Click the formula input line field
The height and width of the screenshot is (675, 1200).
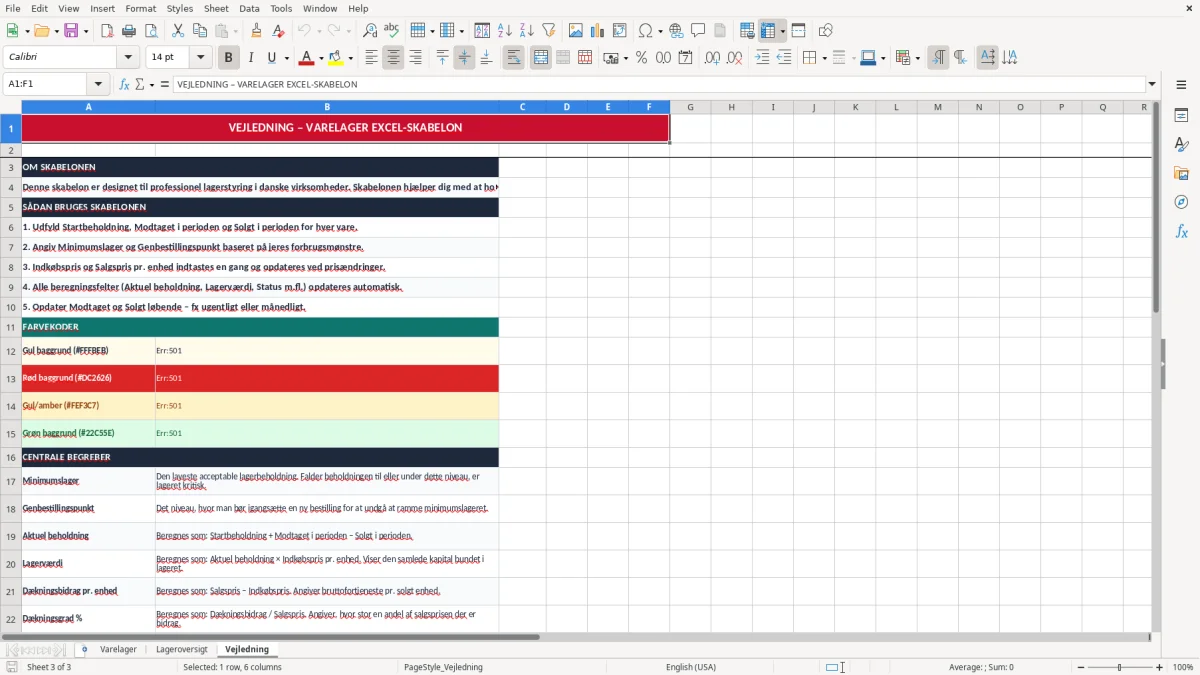click(x=658, y=84)
